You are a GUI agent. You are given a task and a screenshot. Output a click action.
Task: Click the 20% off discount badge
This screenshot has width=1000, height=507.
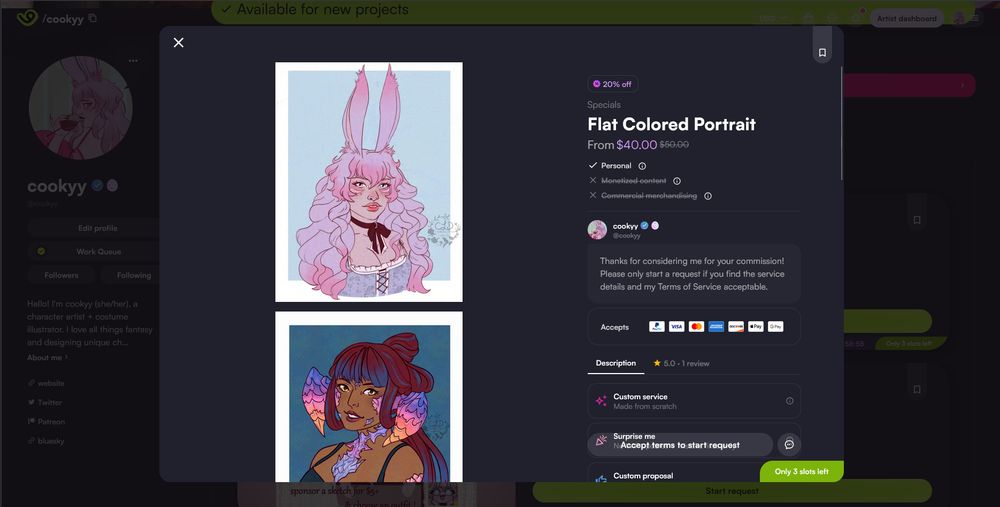coord(612,84)
